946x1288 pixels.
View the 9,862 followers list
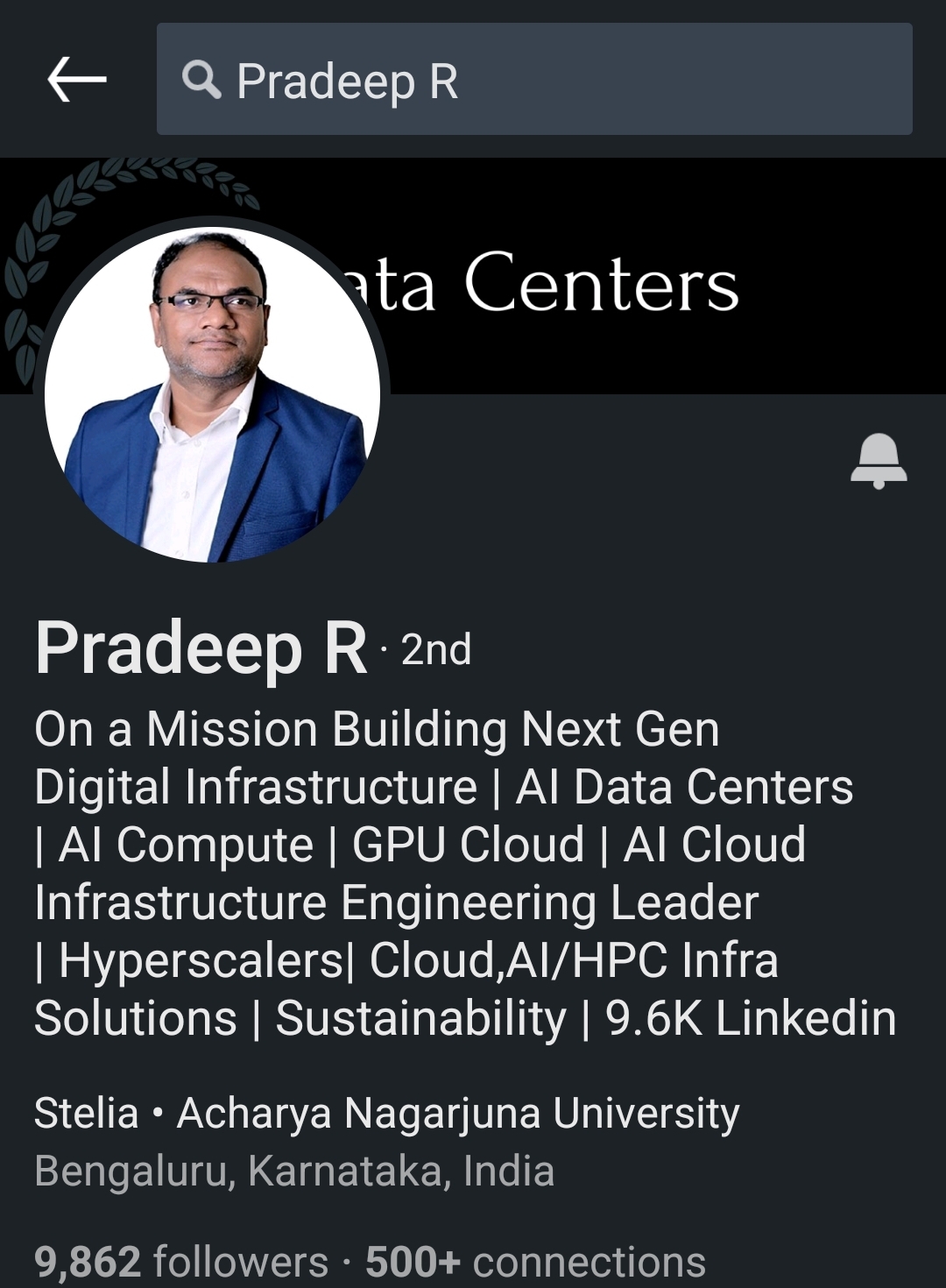click(x=180, y=1262)
